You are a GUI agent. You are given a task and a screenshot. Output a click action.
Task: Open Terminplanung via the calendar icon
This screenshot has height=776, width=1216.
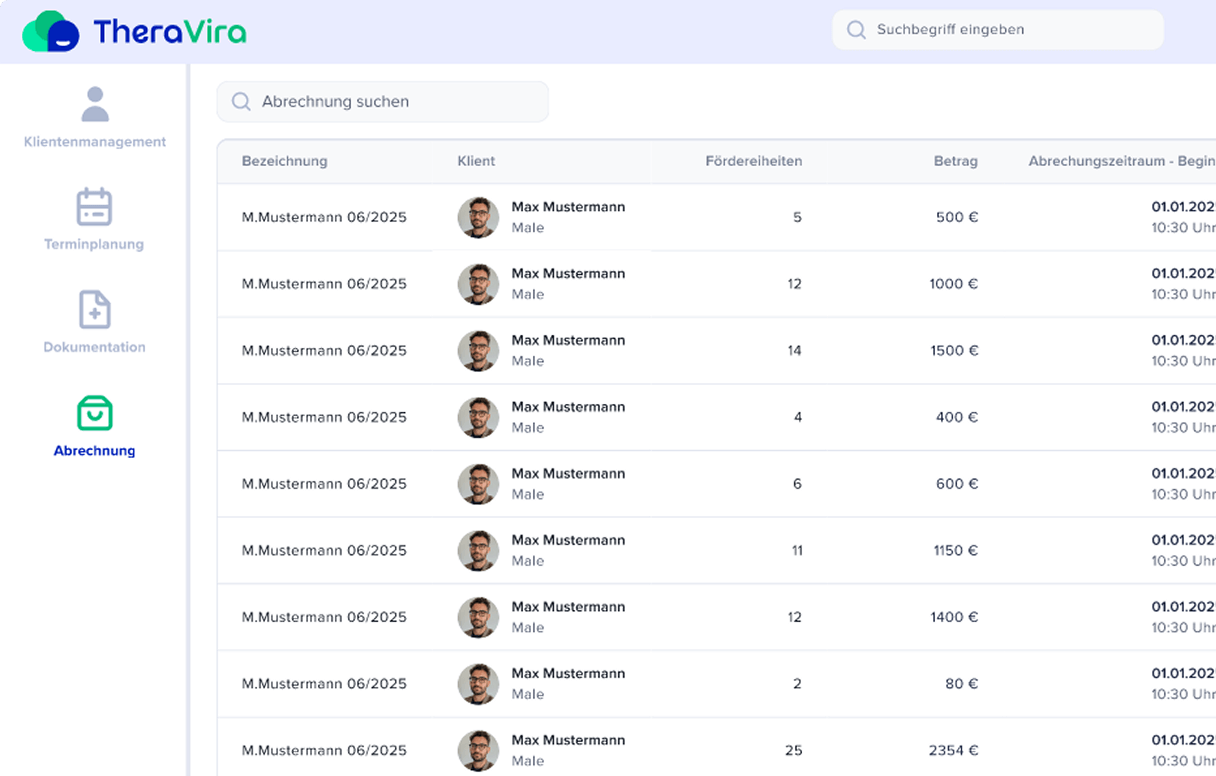pos(95,207)
